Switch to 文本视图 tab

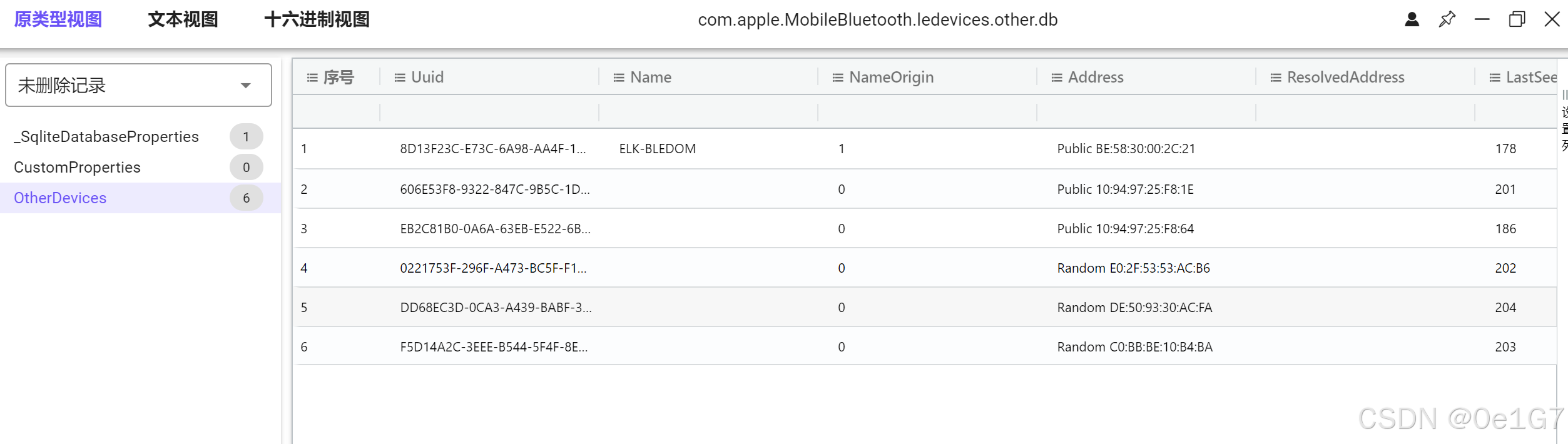(183, 19)
